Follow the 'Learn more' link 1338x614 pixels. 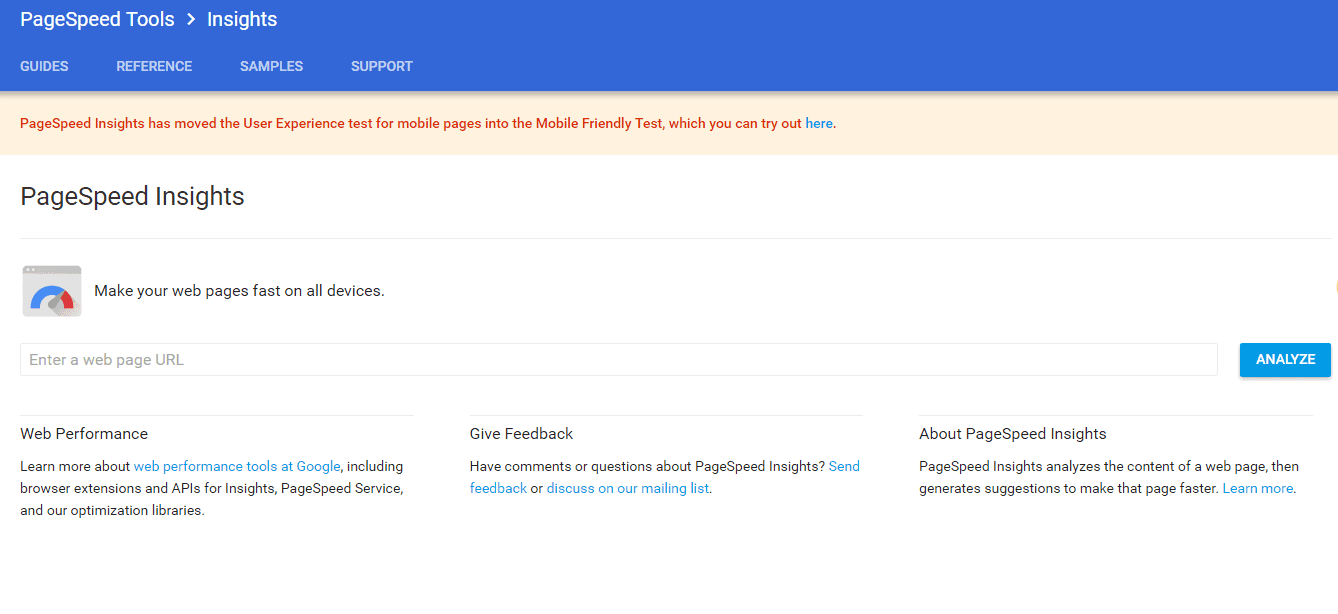point(1258,488)
